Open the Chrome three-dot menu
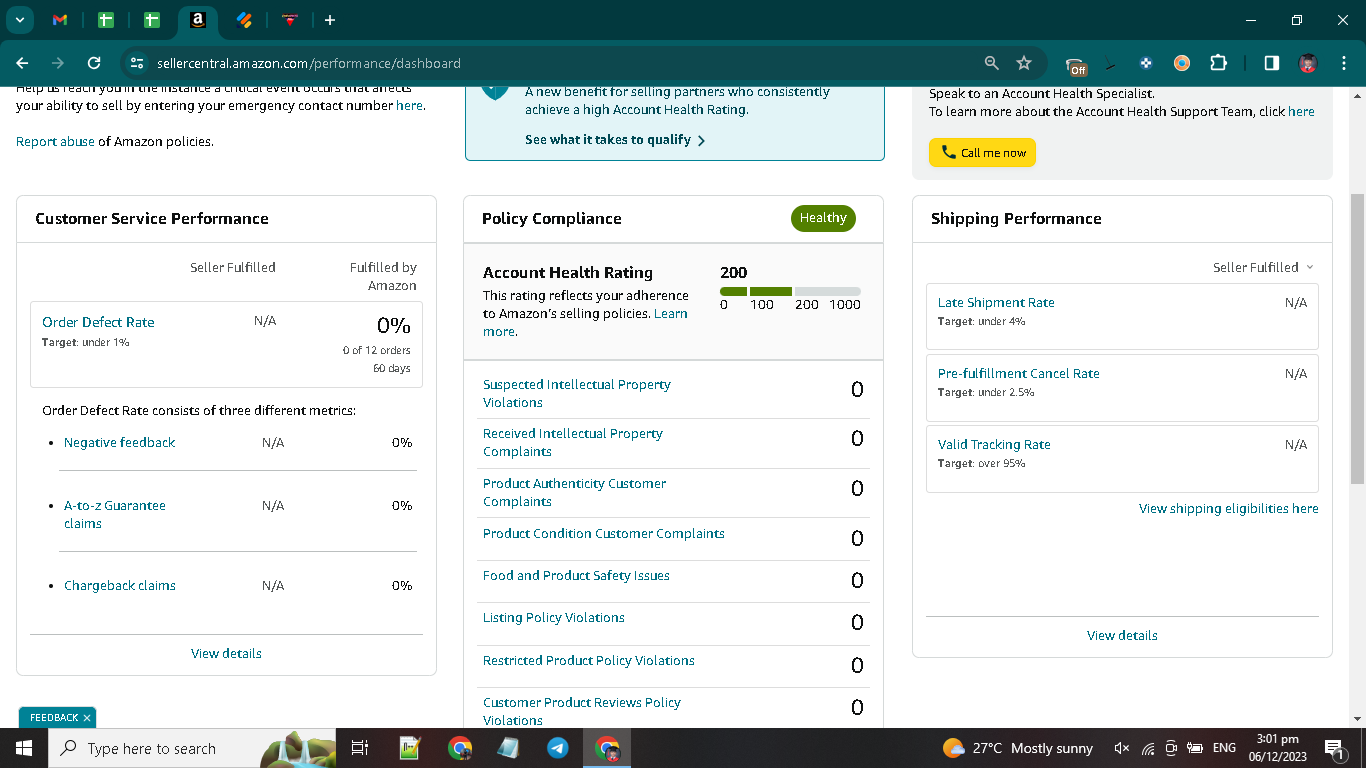 click(1344, 63)
